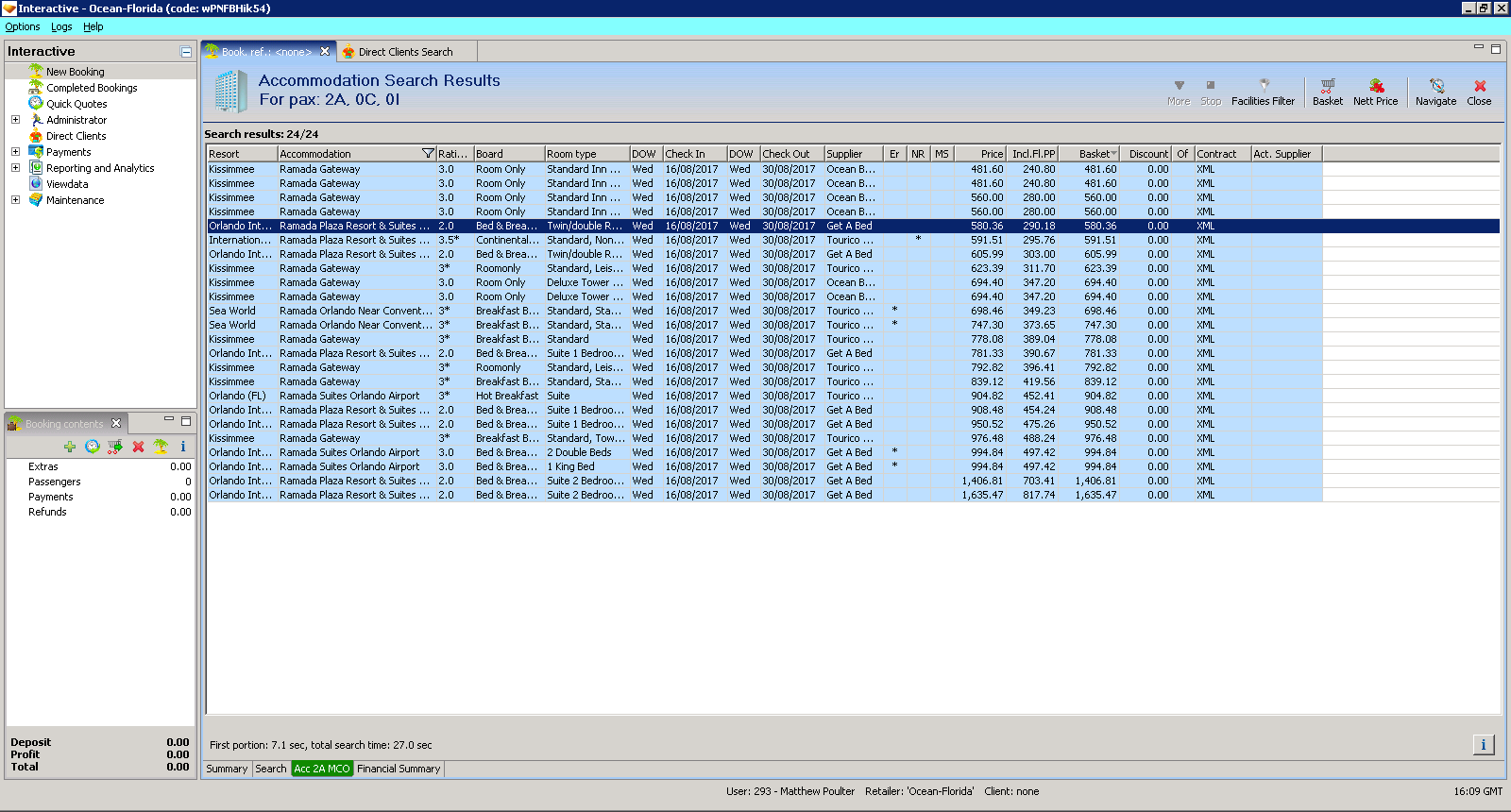
Task: Click the blue info icon in Booking contents
Action: pos(183,447)
